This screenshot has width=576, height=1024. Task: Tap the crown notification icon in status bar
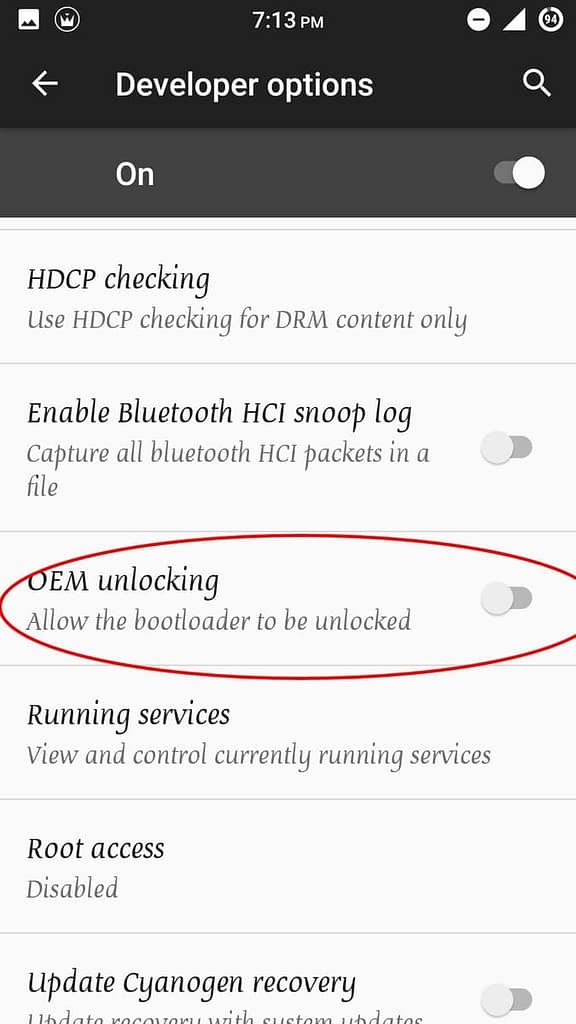67,20
